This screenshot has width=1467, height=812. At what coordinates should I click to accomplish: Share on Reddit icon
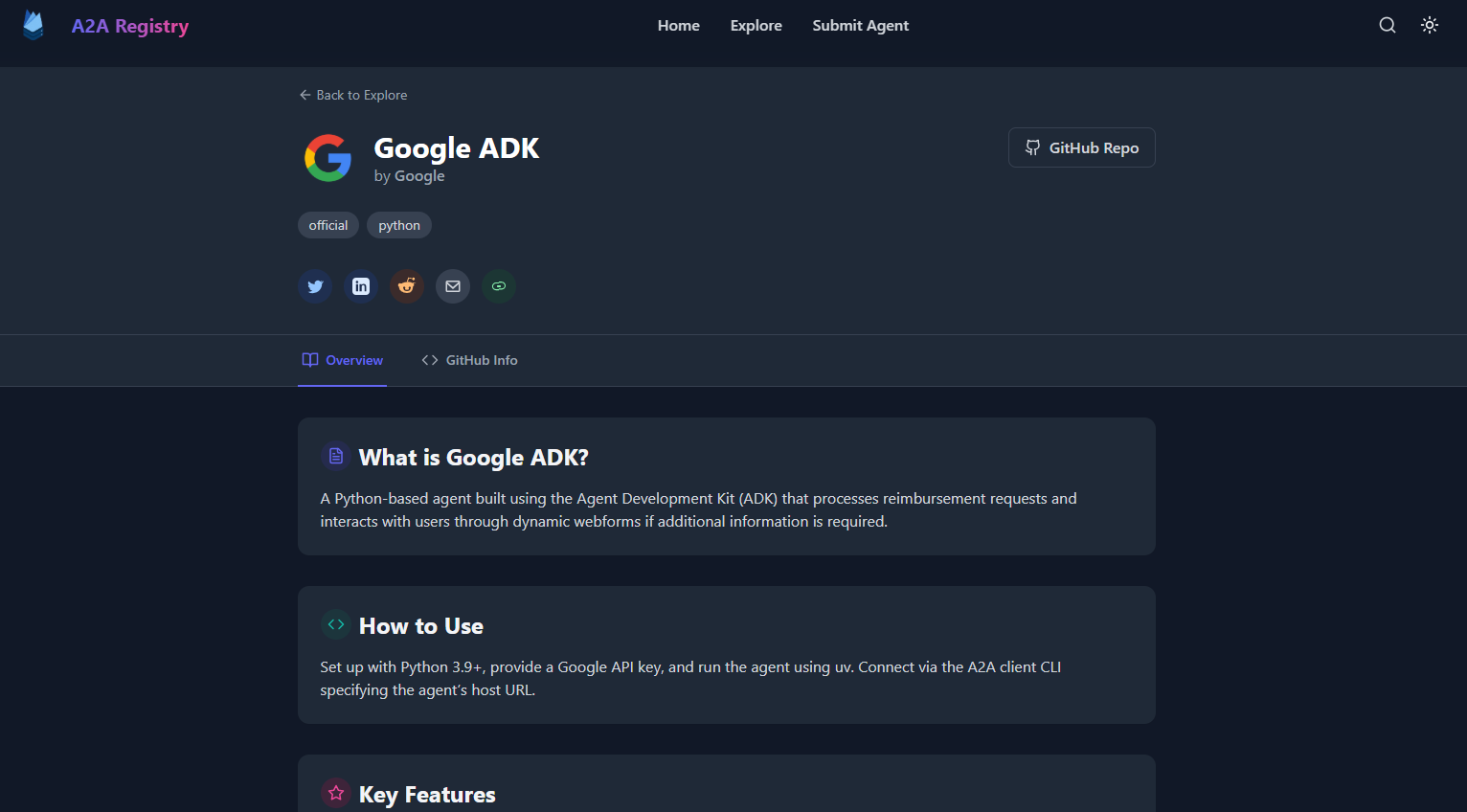coord(407,286)
